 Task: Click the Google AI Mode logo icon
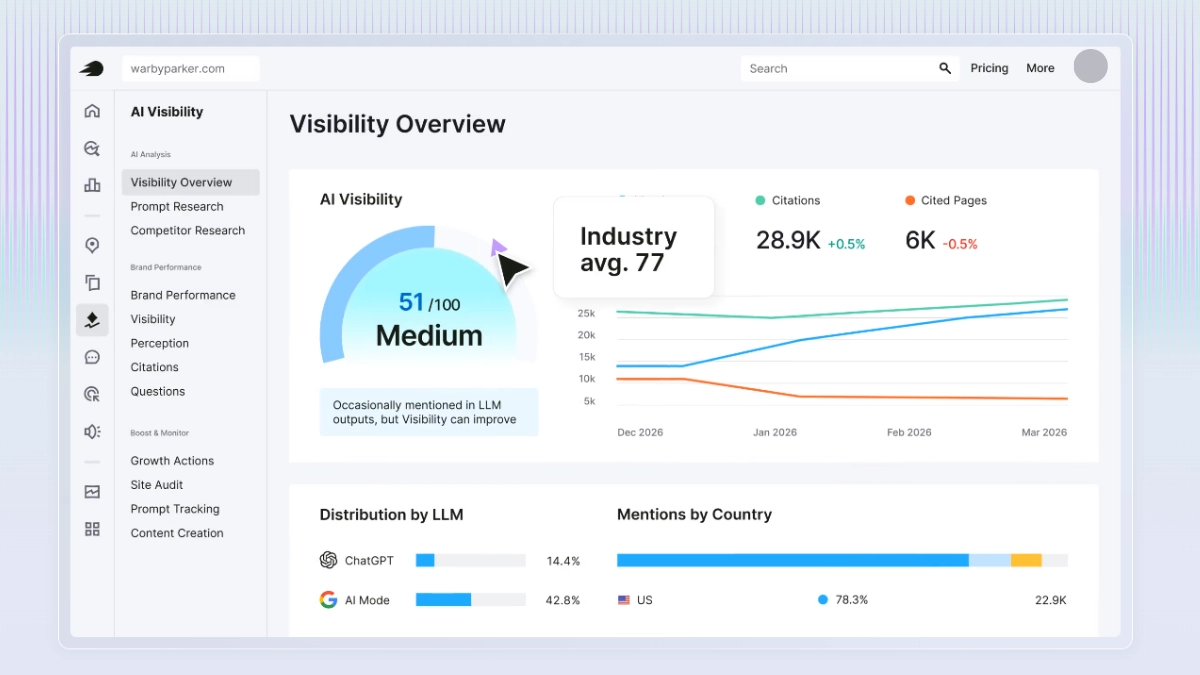click(x=328, y=600)
